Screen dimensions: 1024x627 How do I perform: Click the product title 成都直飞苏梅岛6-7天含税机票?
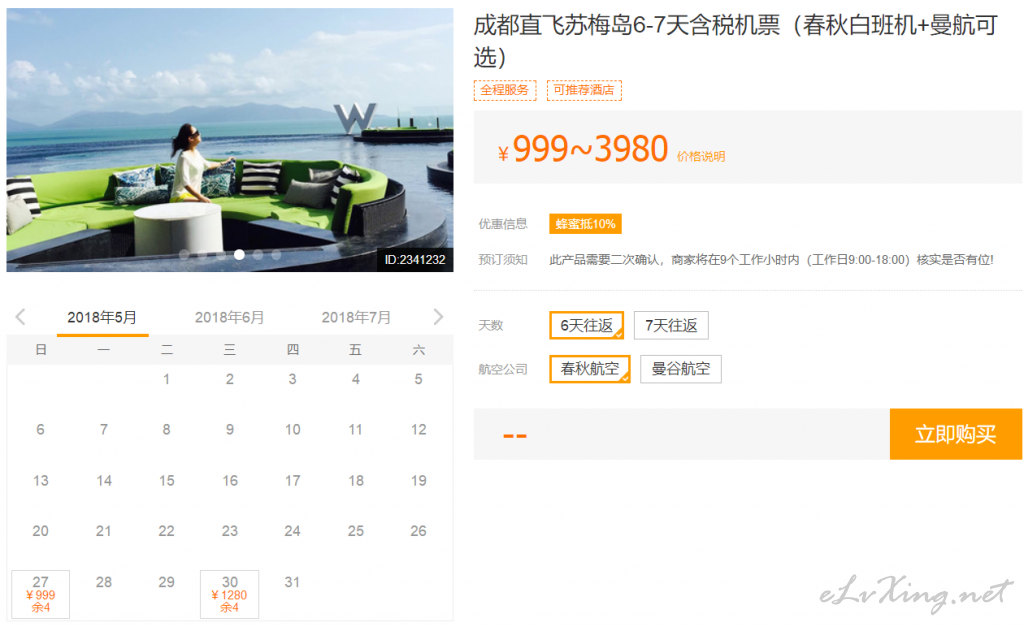click(x=735, y=41)
